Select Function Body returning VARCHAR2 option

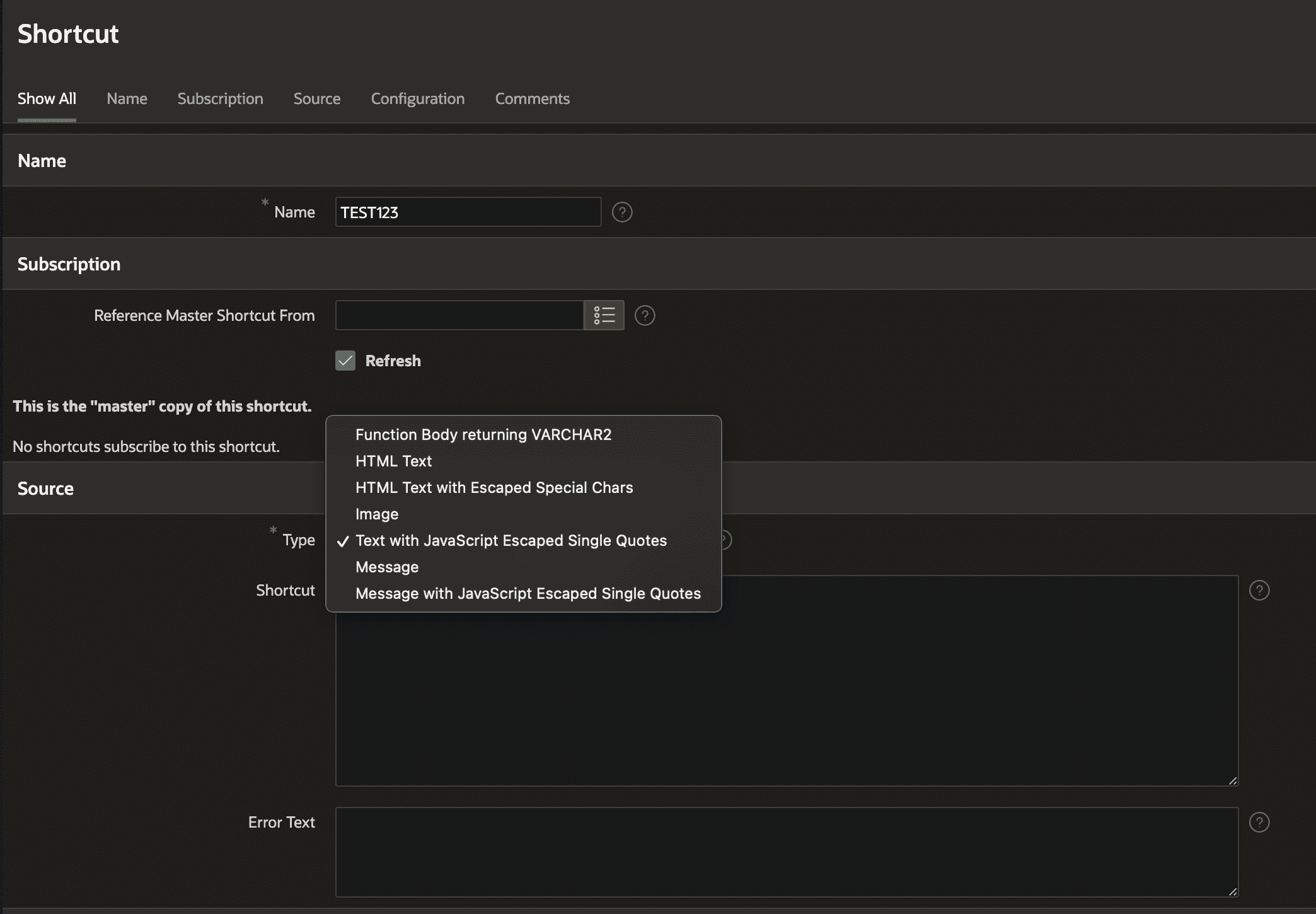point(483,435)
